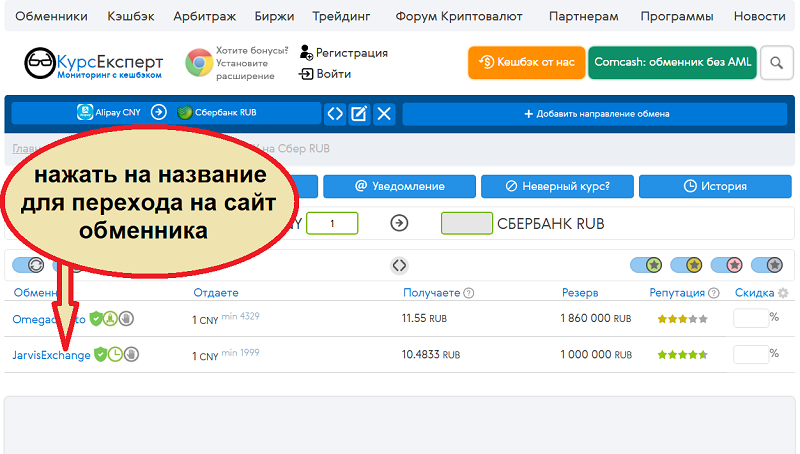Click the hand icon in JarvisExchange row

131,354
